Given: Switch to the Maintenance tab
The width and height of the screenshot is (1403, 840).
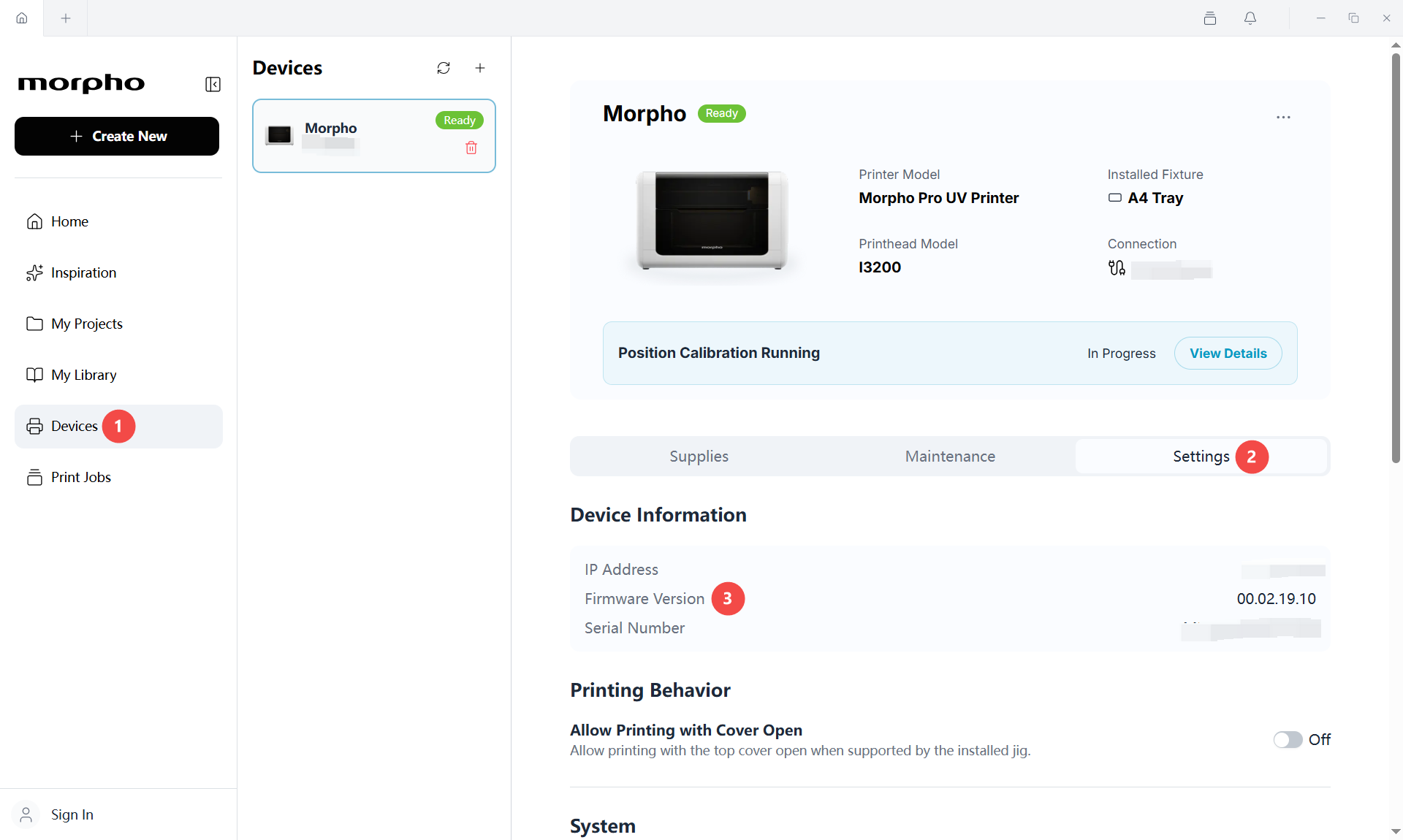Looking at the screenshot, I should [x=950, y=457].
